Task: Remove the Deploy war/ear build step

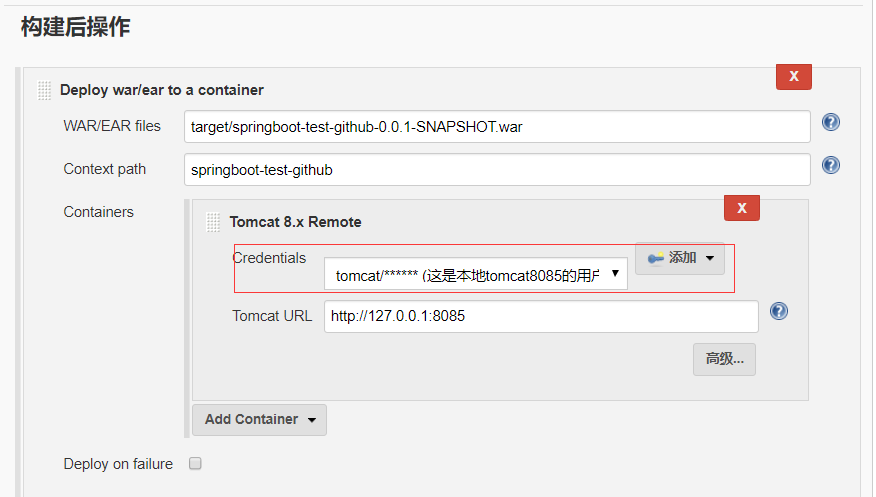Action: tap(793, 76)
